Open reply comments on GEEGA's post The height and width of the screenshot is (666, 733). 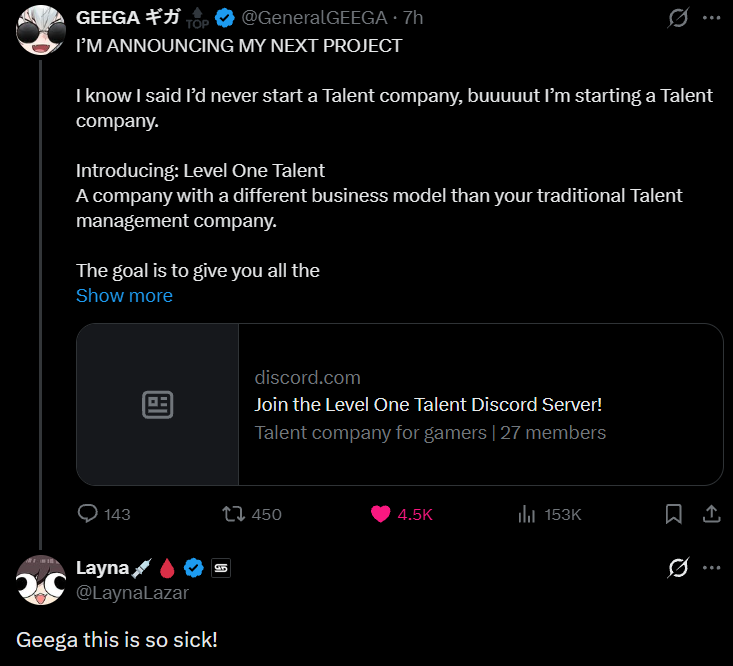(x=104, y=514)
